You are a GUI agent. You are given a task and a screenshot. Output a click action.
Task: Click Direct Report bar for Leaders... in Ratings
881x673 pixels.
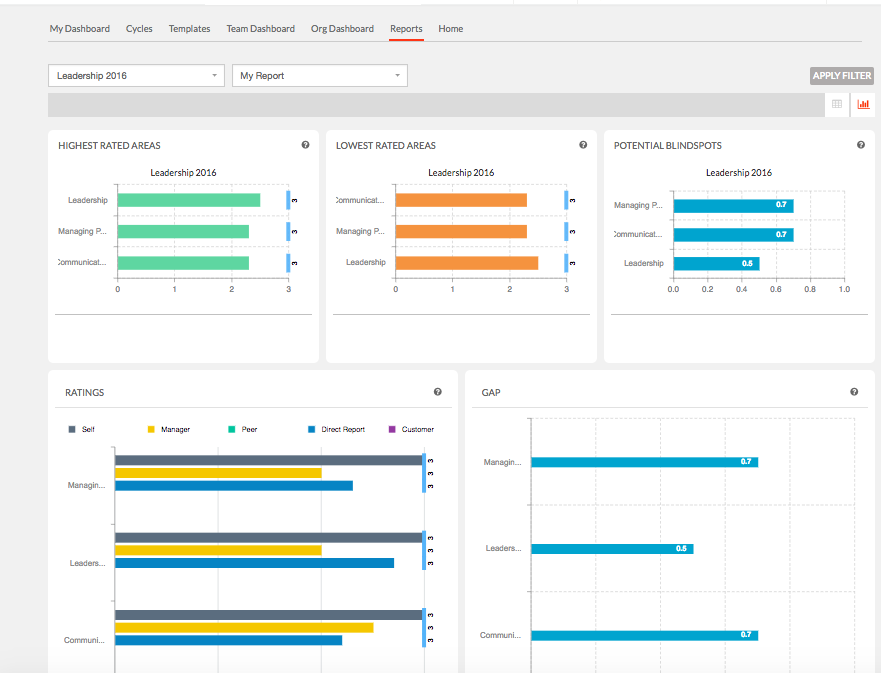point(255,563)
